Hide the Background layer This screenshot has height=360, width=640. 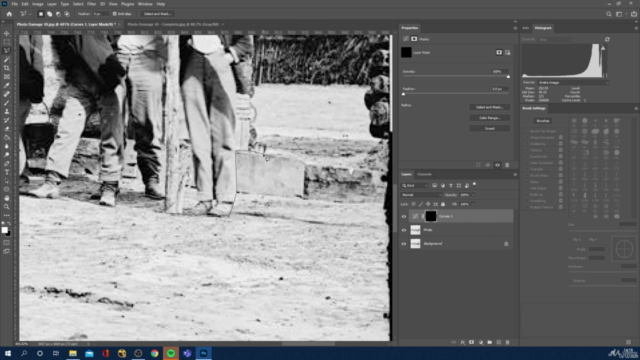tap(404, 244)
